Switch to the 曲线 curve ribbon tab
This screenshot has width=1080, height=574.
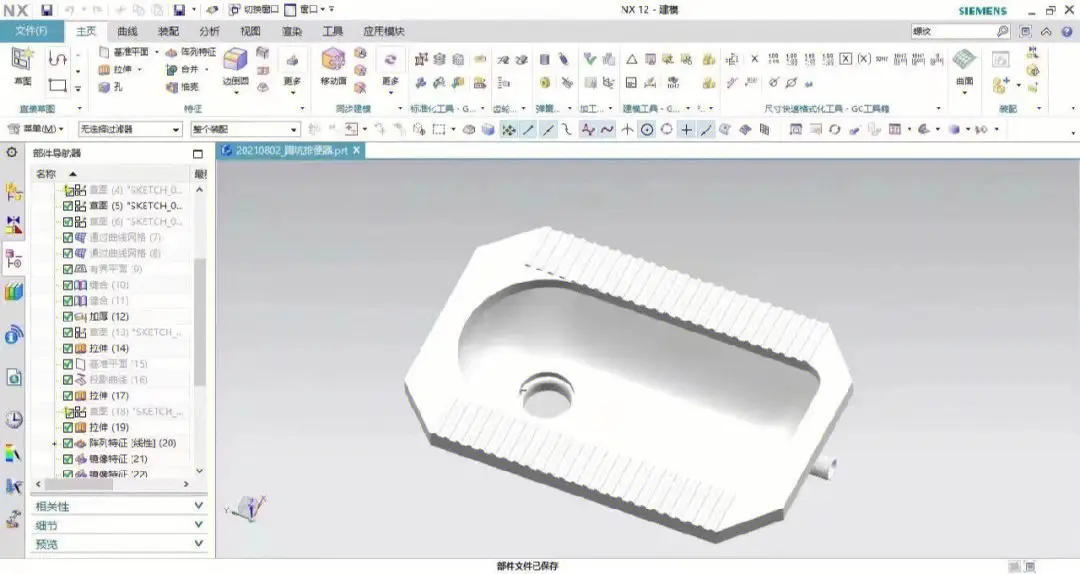click(127, 31)
